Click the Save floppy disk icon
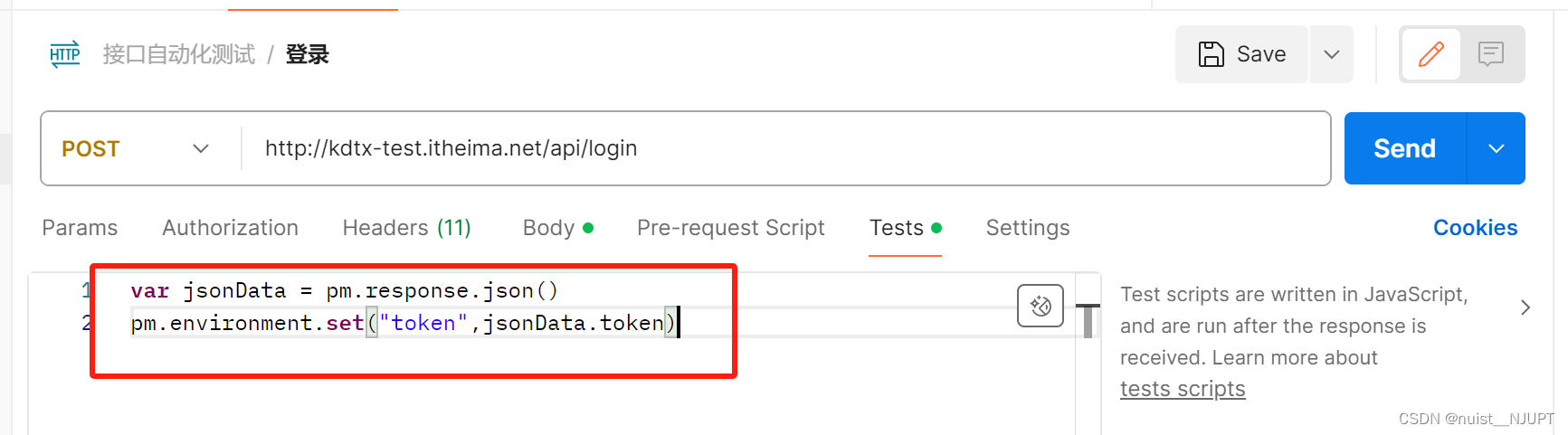1568x435 pixels. tap(1211, 54)
